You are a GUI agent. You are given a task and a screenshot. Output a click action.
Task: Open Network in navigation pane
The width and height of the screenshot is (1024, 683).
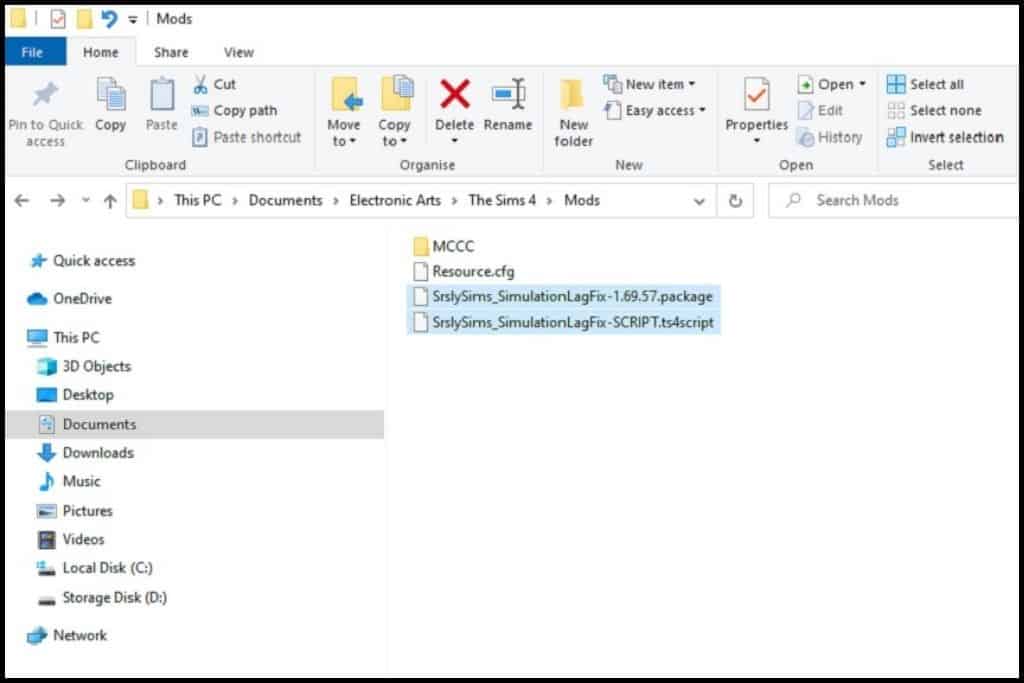coord(68,635)
